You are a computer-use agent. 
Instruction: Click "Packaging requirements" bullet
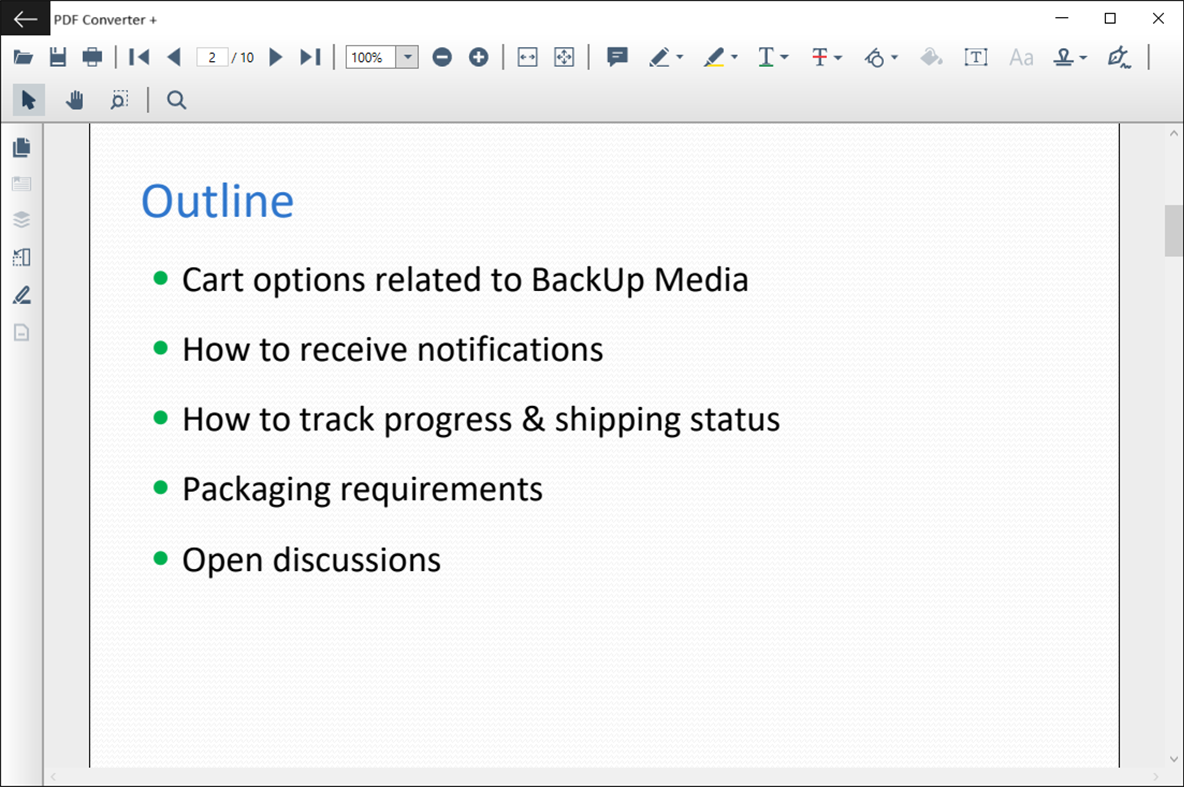click(362, 489)
